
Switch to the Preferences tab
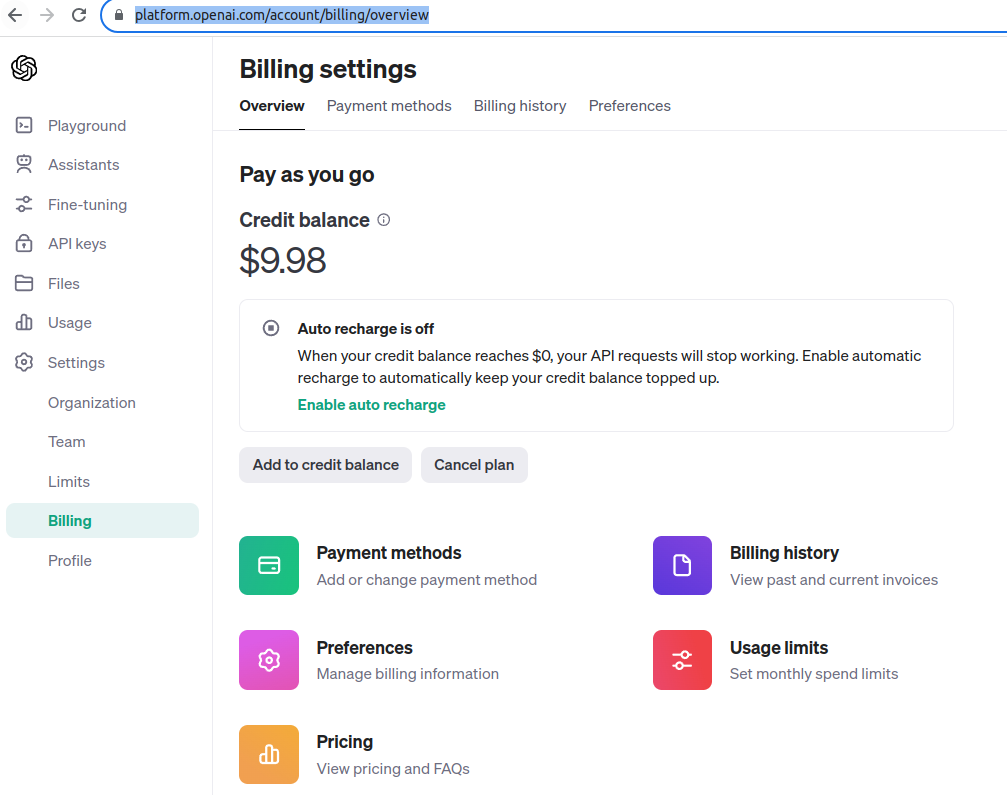point(629,106)
